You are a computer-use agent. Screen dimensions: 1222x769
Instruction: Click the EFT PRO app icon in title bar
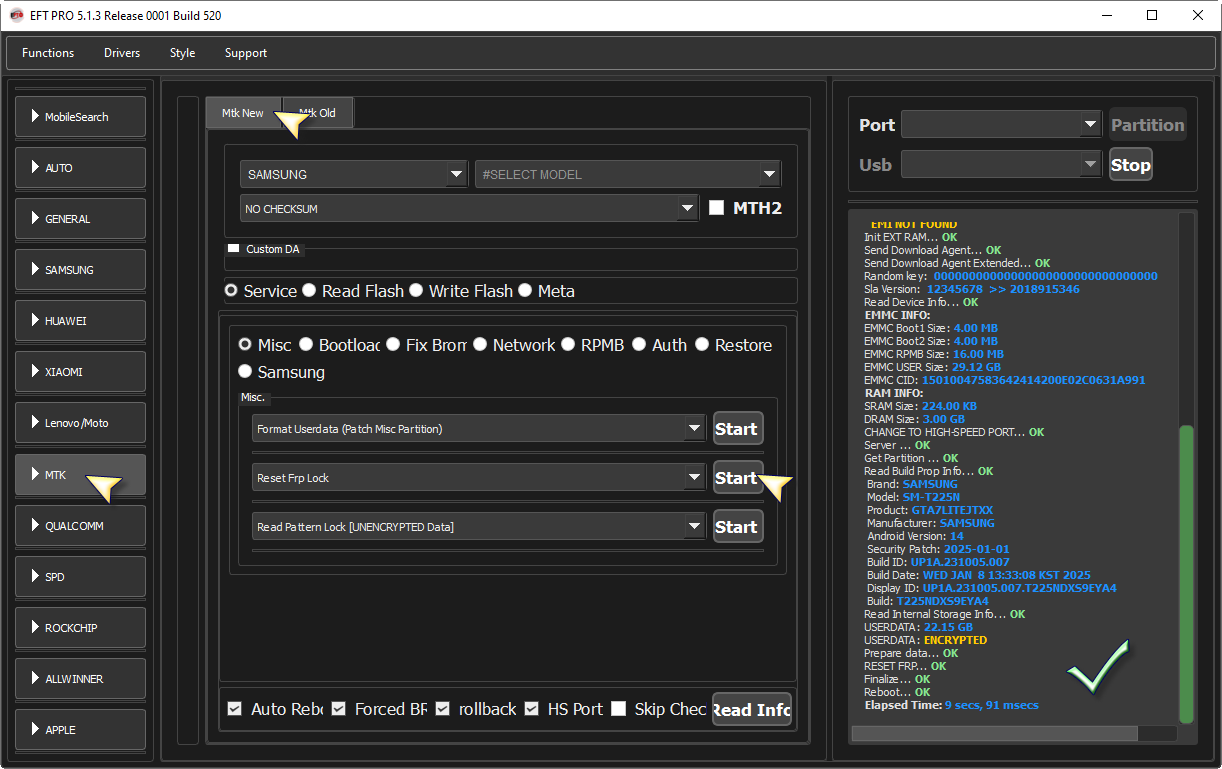(x=16, y=16)
